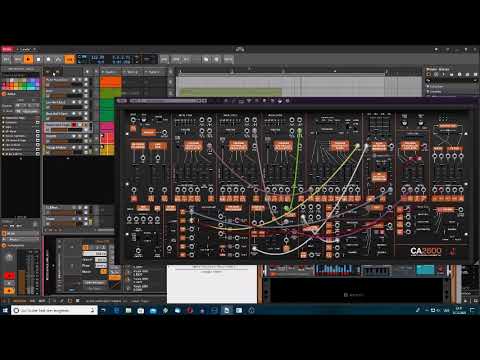Click the taskbar clock and date
The image size is (480, 360).
pyautogui.click(x=459, y=310)
